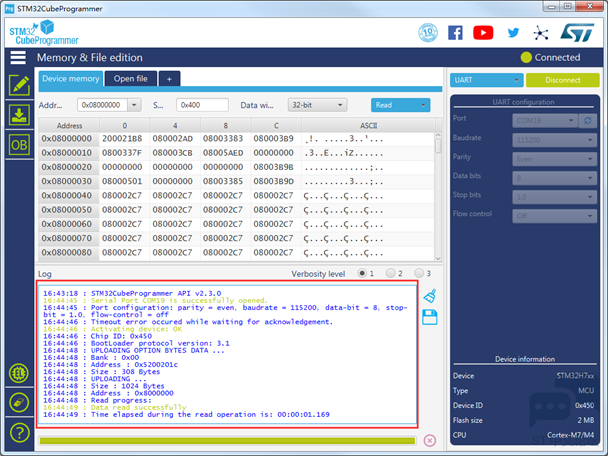608x456 pixels.
Task: Open the 115200 baudrate dropdown
Action: 554,140
